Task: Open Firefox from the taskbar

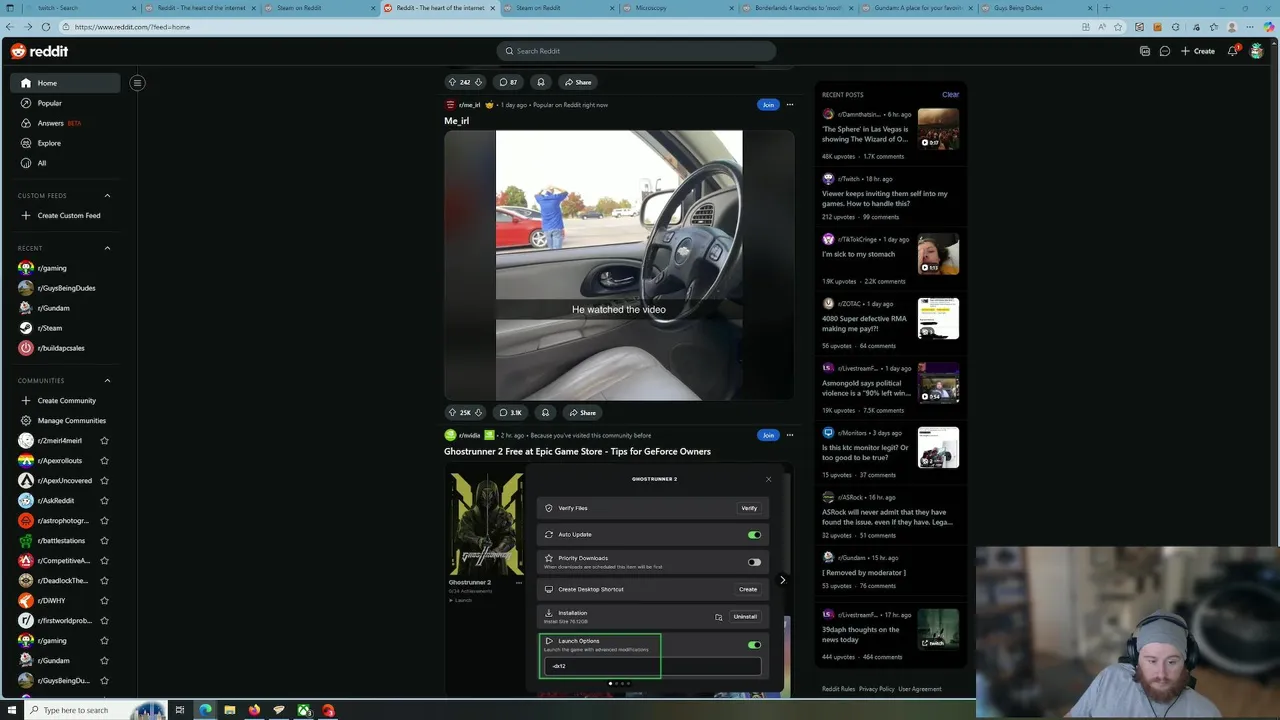Action: pos(254,710)
